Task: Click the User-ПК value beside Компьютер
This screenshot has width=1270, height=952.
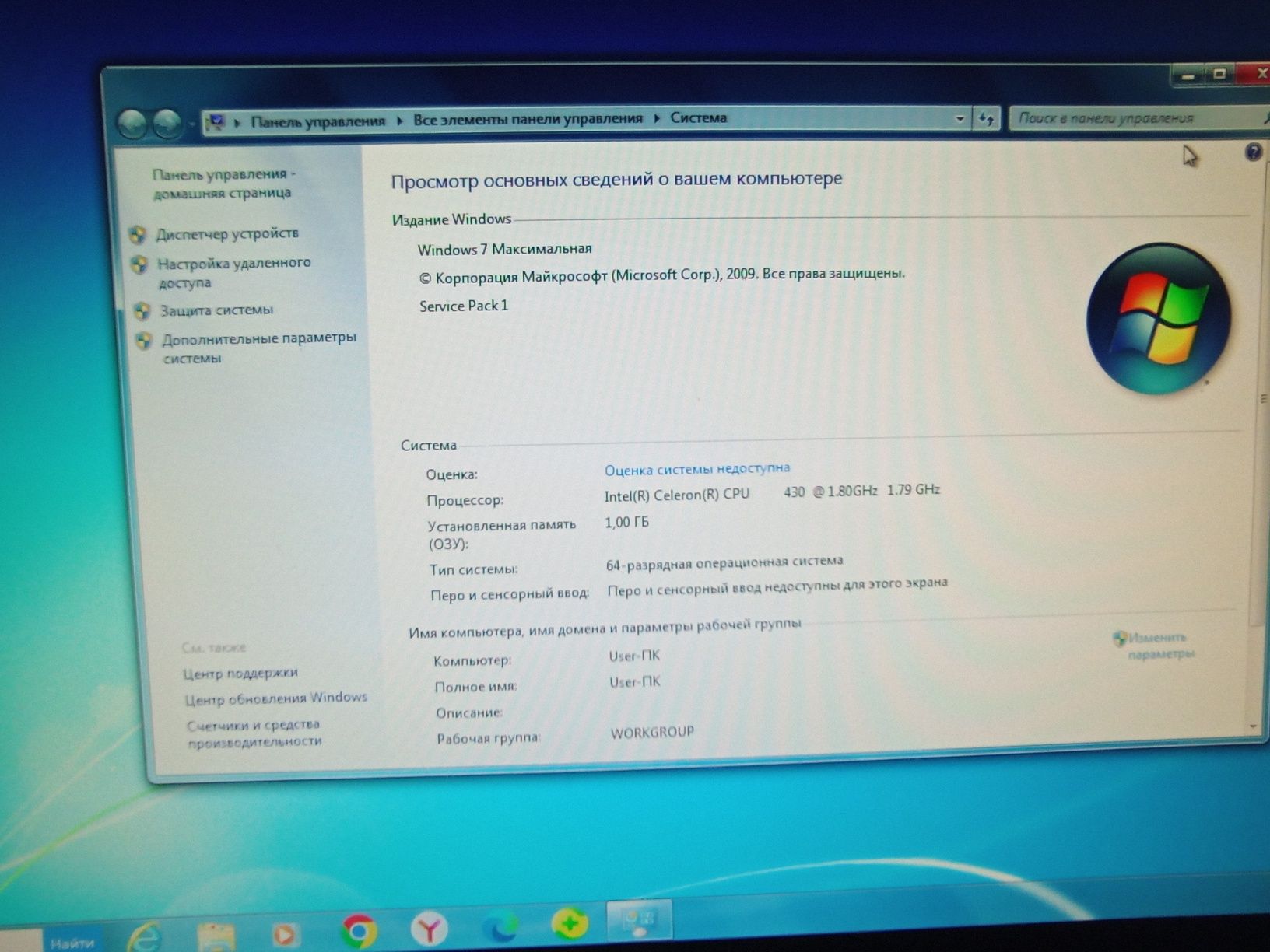Action: [x=634, y=656]
